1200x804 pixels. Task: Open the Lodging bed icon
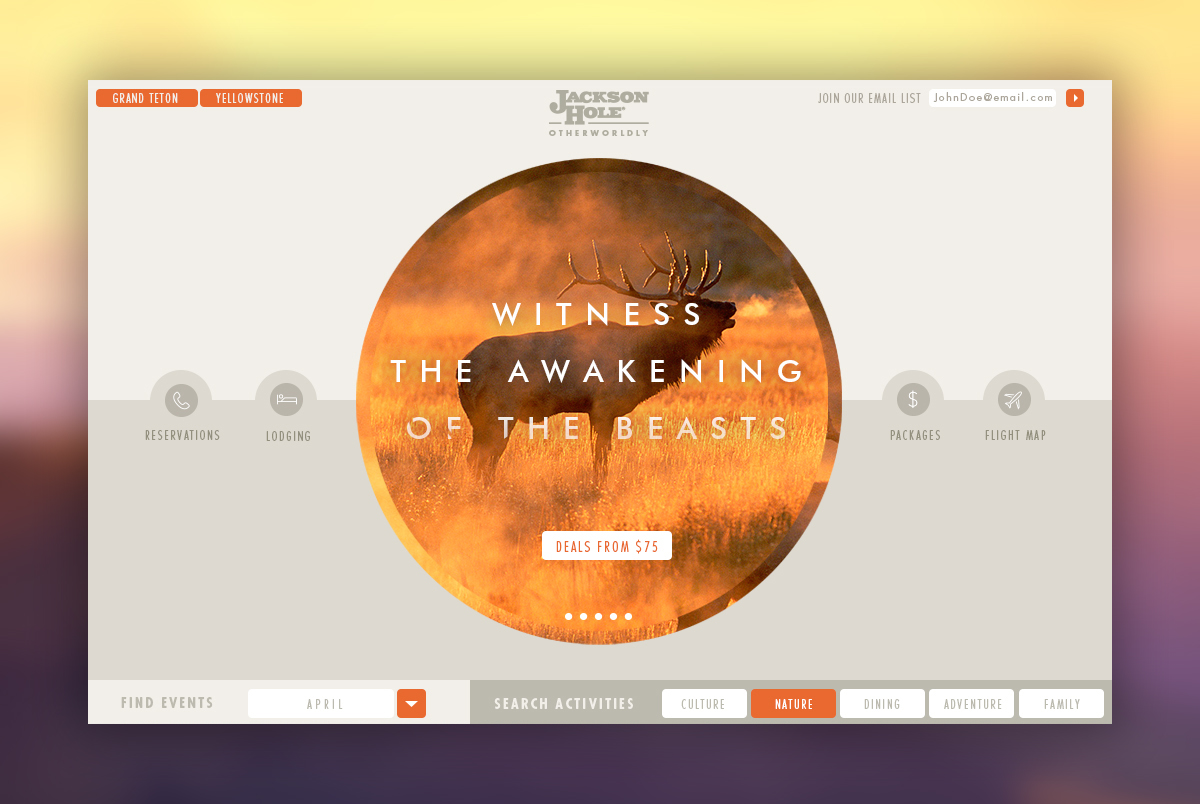click(286, 400)
